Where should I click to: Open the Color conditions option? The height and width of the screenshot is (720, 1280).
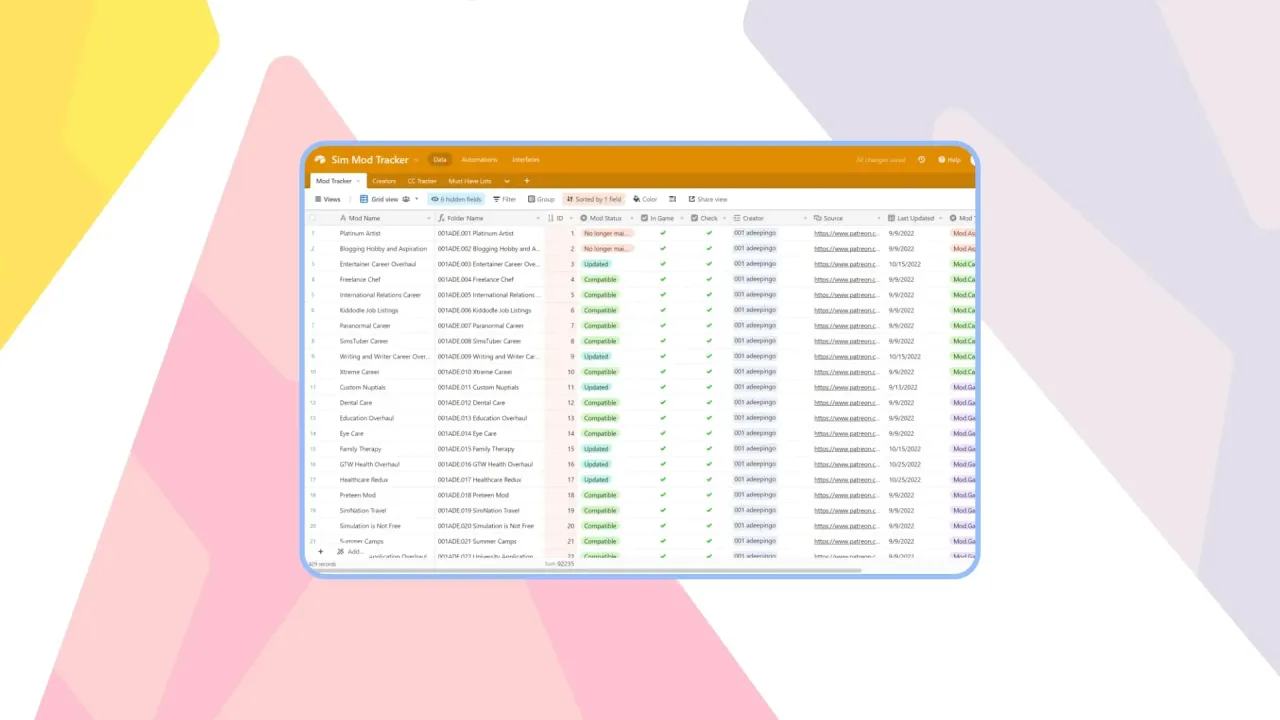pyautogui.click(x=646, y=199)
